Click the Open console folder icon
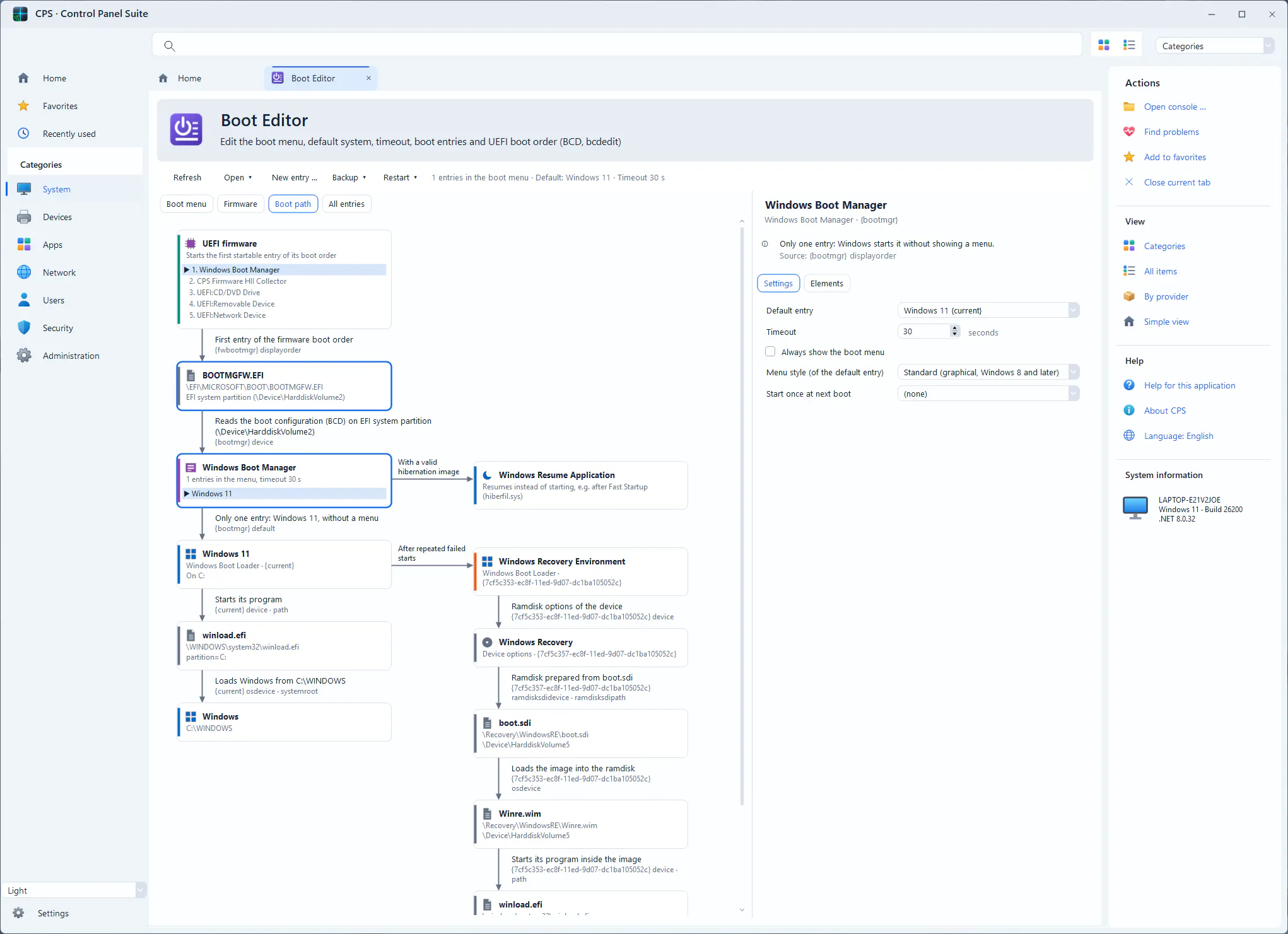This screenshot has width=1288, height=934. point(1129,107)
